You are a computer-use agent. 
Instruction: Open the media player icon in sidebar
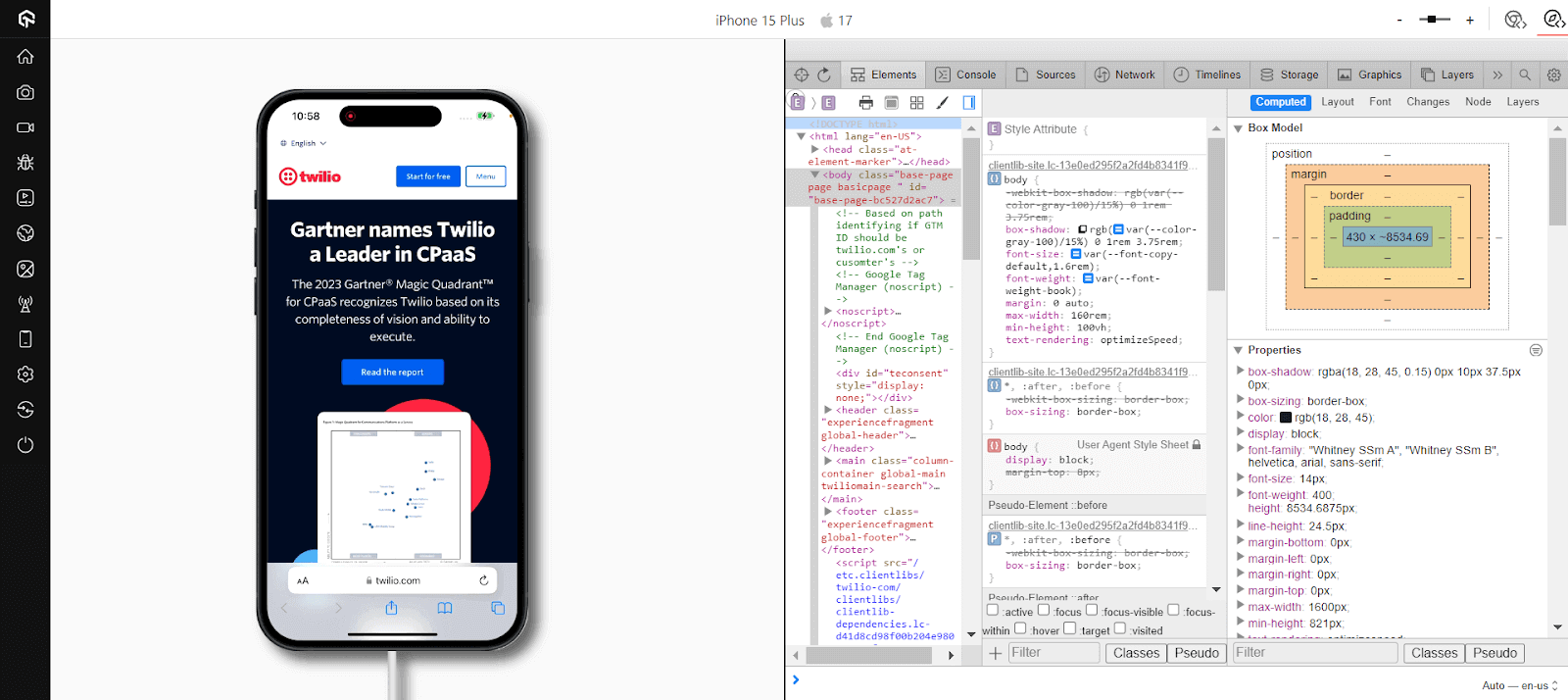(x=25, y=198)
